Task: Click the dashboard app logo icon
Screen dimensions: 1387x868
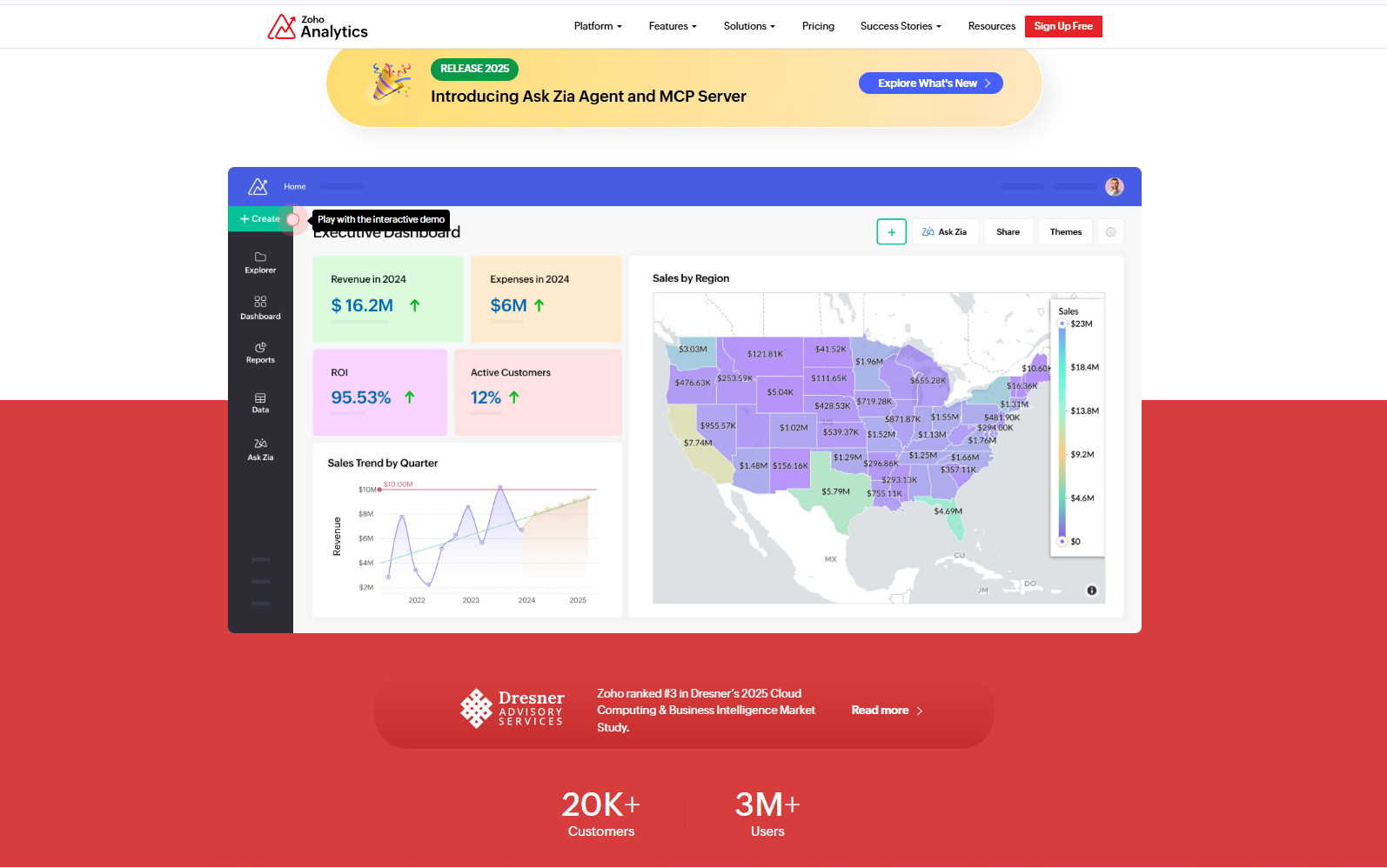Action: [x=258, y=186]
